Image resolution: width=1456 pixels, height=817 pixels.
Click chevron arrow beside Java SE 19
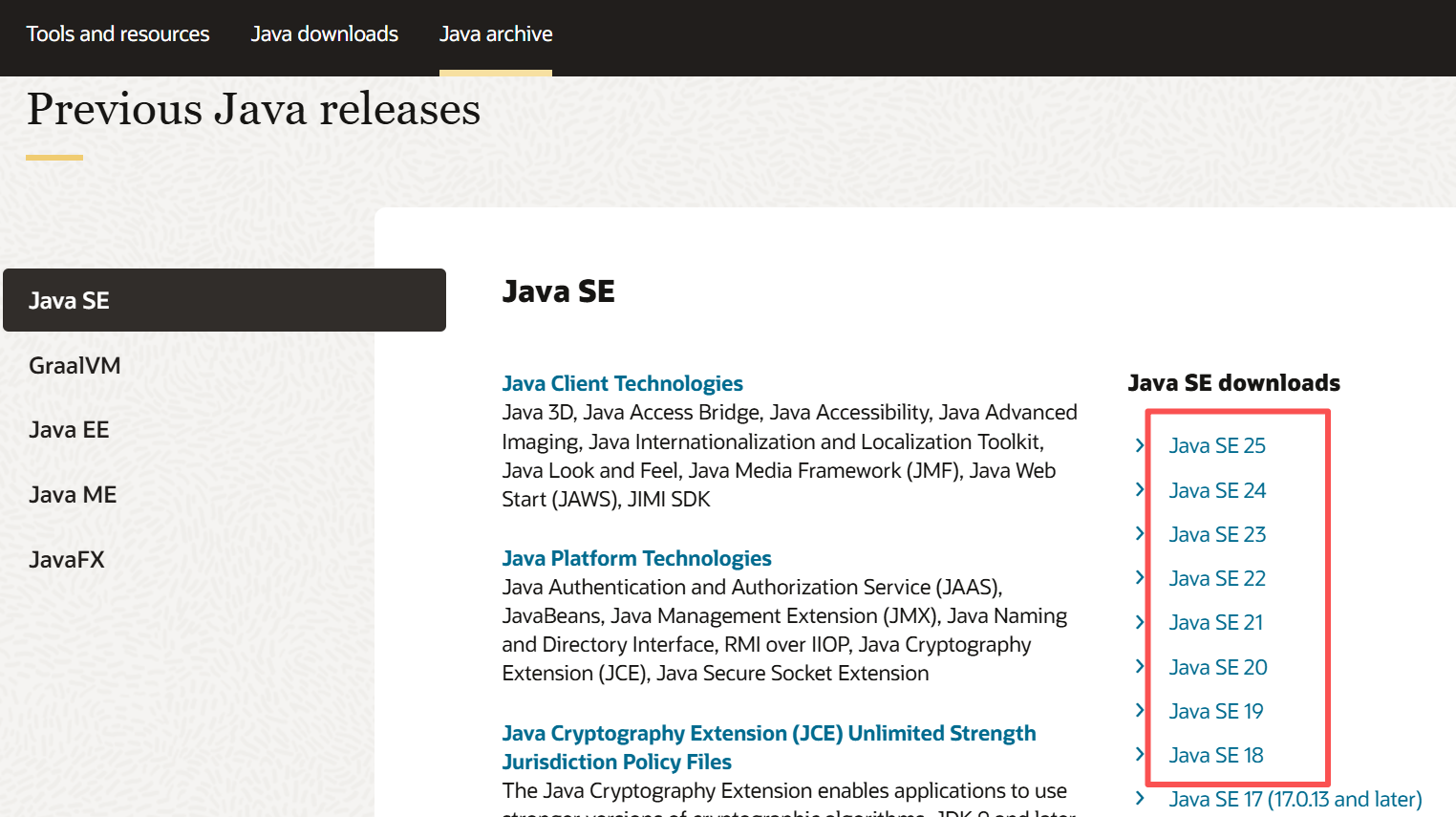point(1140,710)
